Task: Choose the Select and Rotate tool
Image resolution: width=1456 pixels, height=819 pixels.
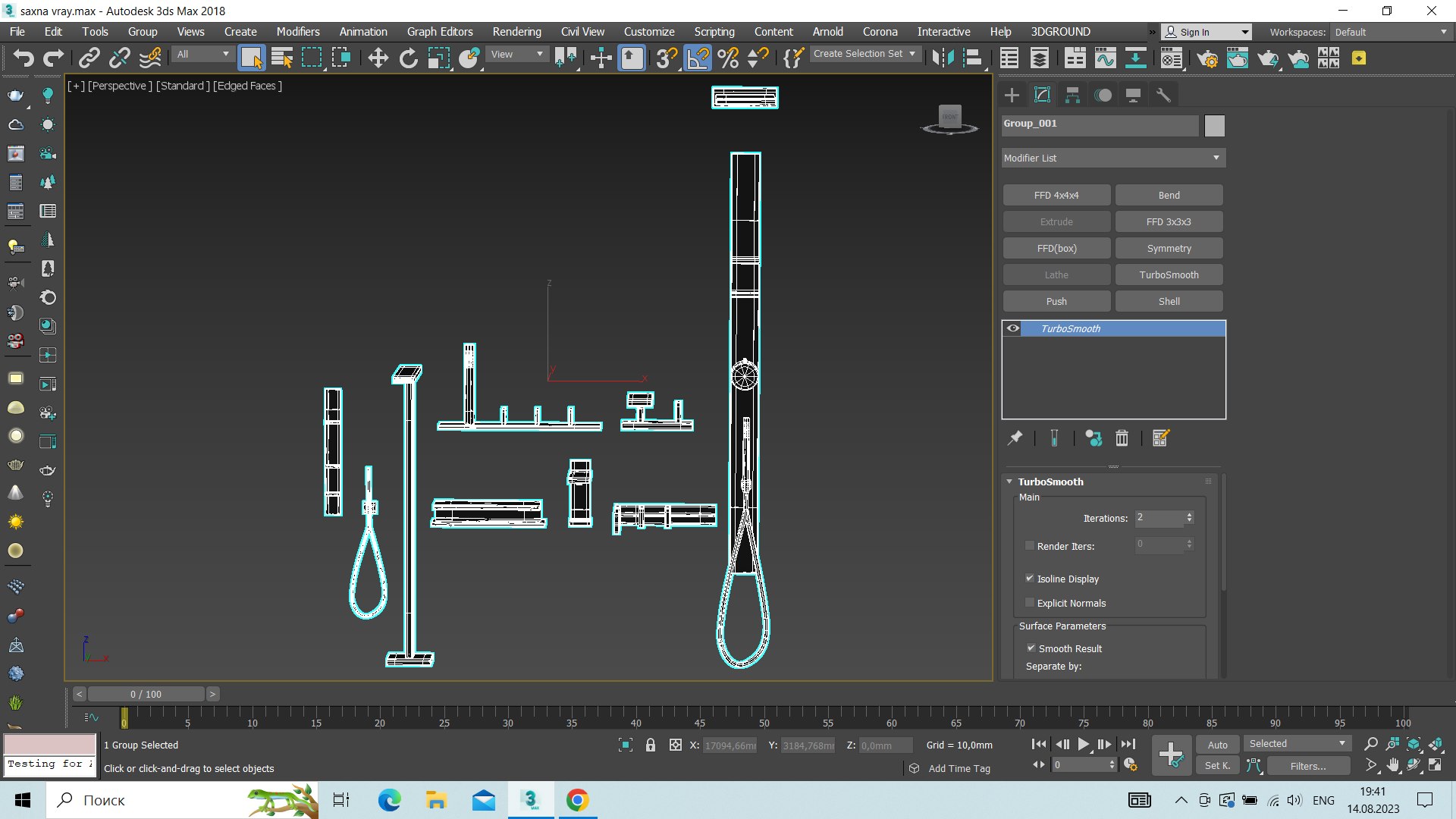Action: [408, 58]
